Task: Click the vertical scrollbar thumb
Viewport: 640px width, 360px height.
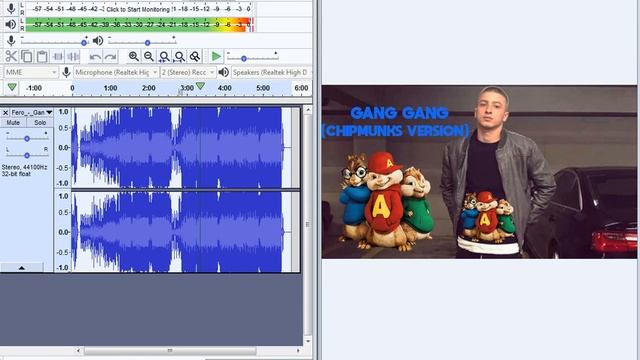Action: (308, 224)
